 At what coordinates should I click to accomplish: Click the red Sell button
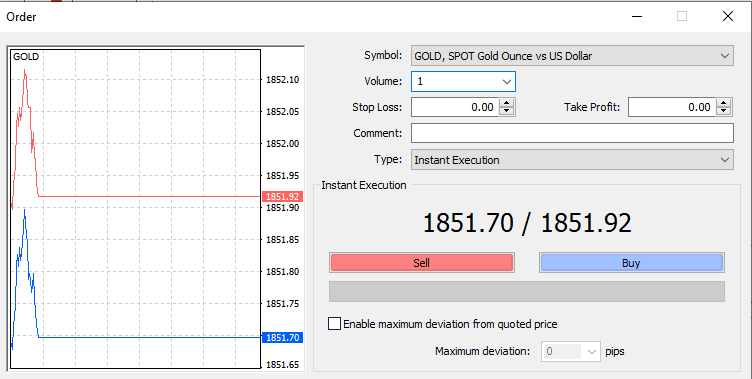click(x=422, y=263)
